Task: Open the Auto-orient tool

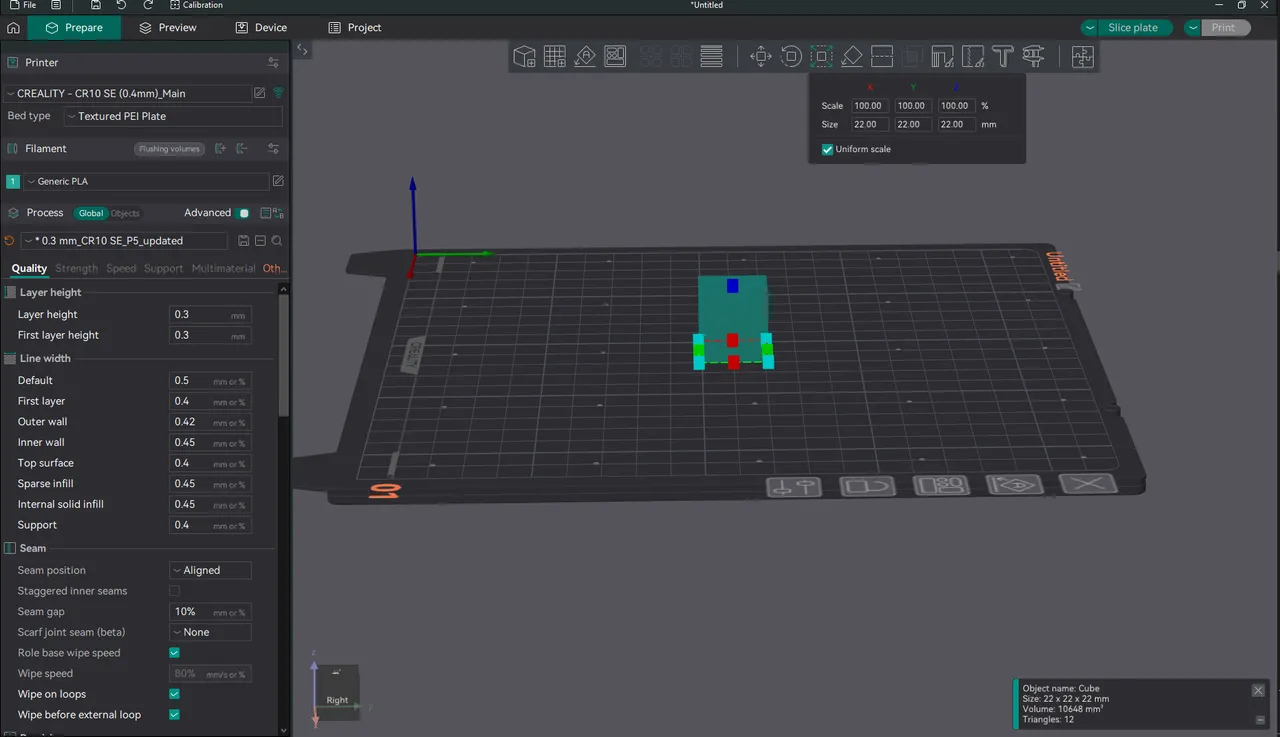Action: (x=584, y=56)
